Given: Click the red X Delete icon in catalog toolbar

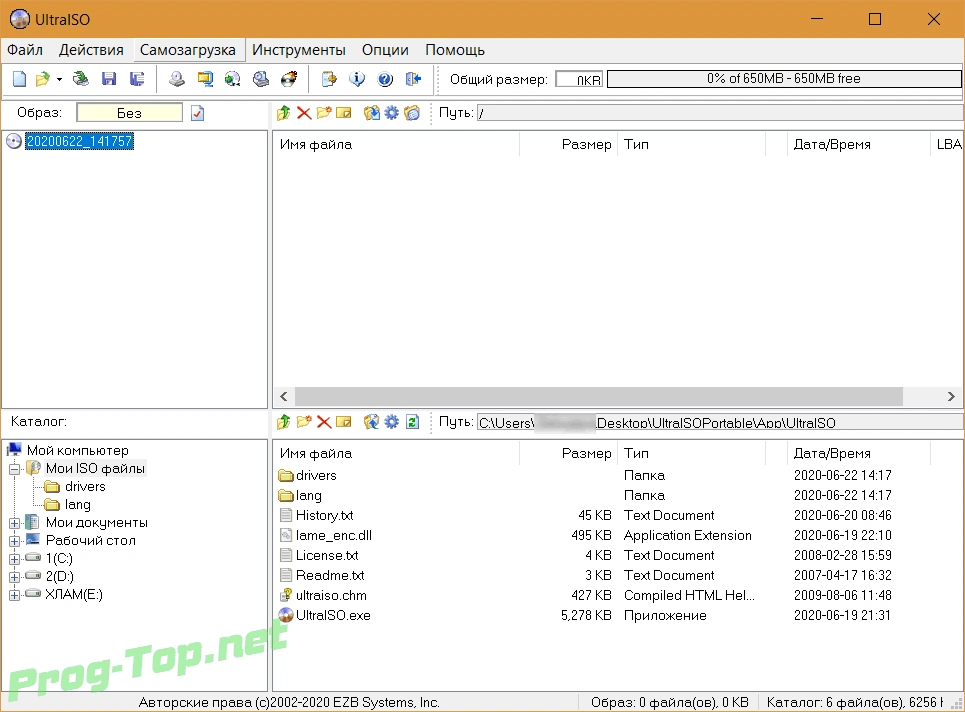Looking at the screenshot, I should (x=324, y=422).
